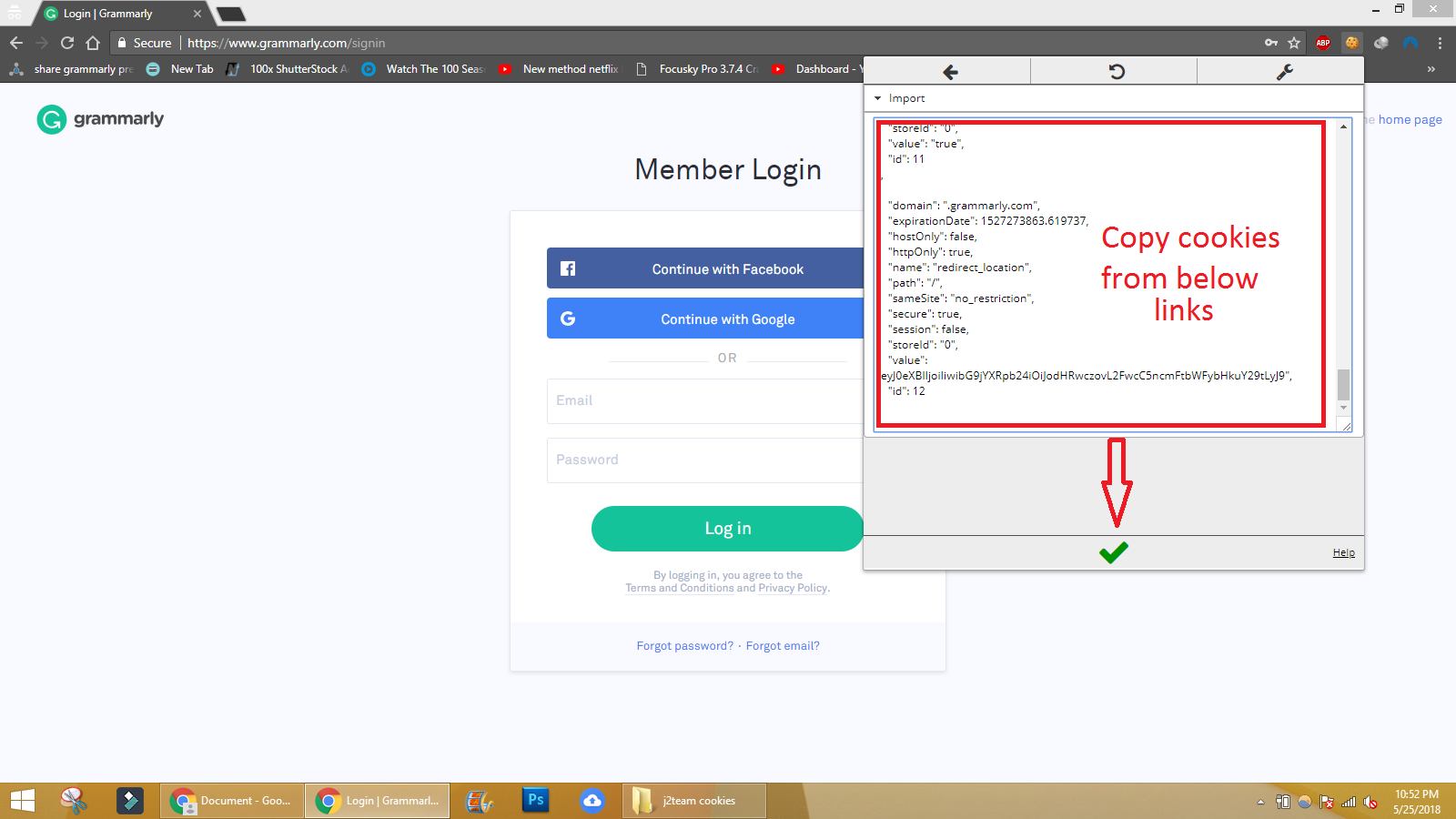Click the textarea resize grip corner
The image size is (1456, 819).
(1346, 426)
